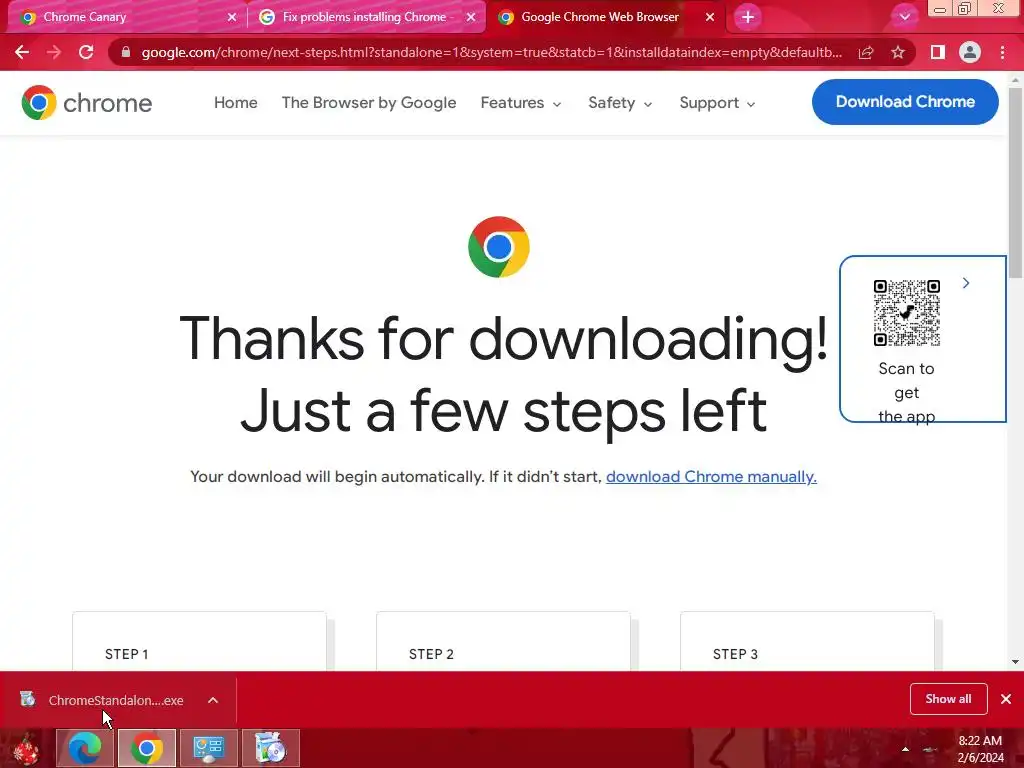Click Show all downloads
Screen dimensions: 1024x768
[948, 699]
